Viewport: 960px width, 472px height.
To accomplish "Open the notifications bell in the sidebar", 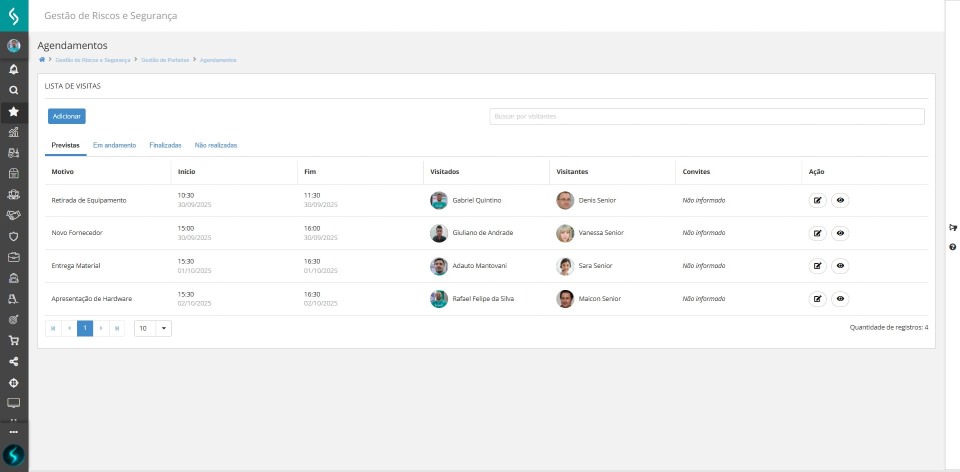I will coord(14,70).
